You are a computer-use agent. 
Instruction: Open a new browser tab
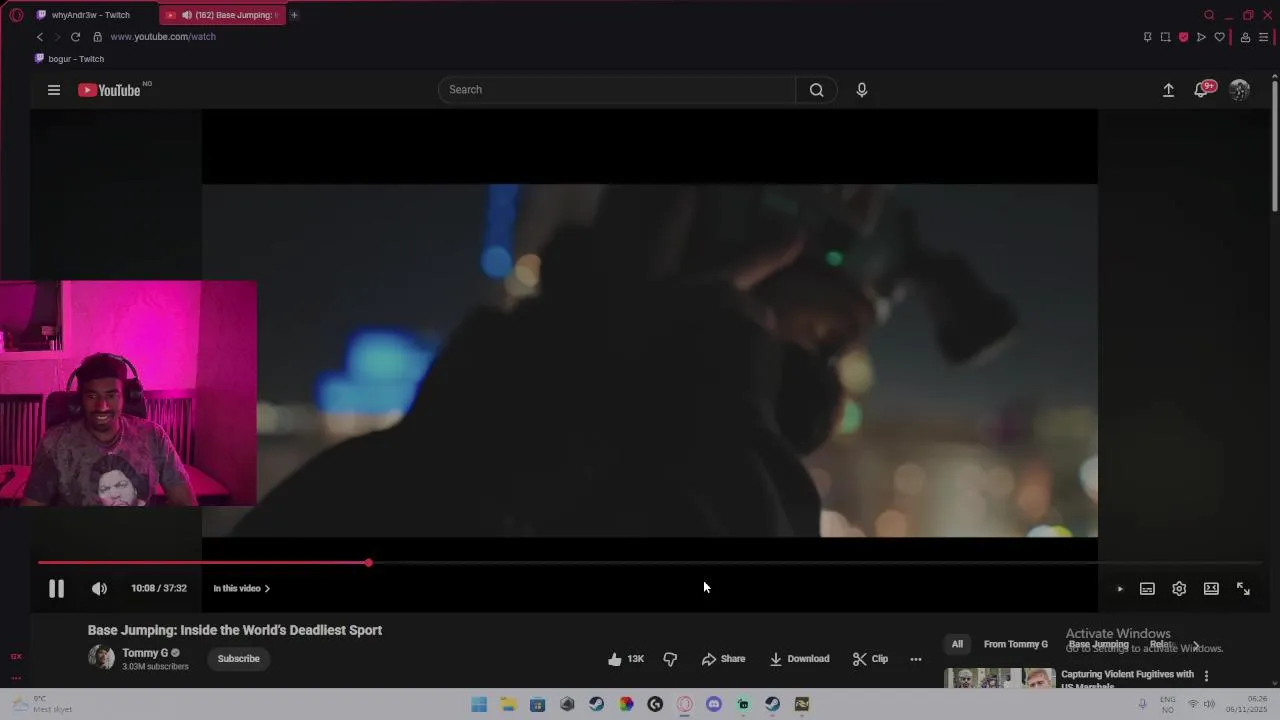pyautogui.click(x=294, y=15)
